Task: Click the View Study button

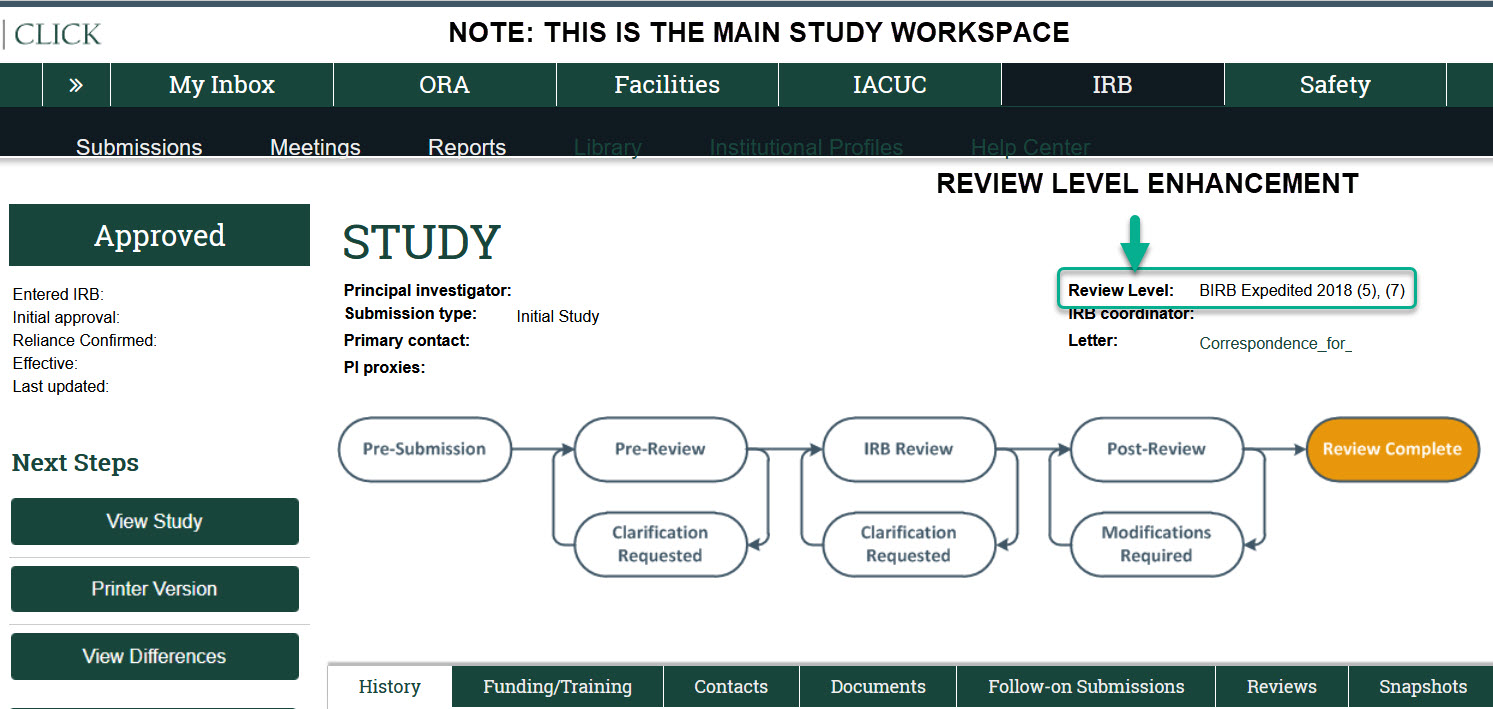Action: [x=154, y=521]
